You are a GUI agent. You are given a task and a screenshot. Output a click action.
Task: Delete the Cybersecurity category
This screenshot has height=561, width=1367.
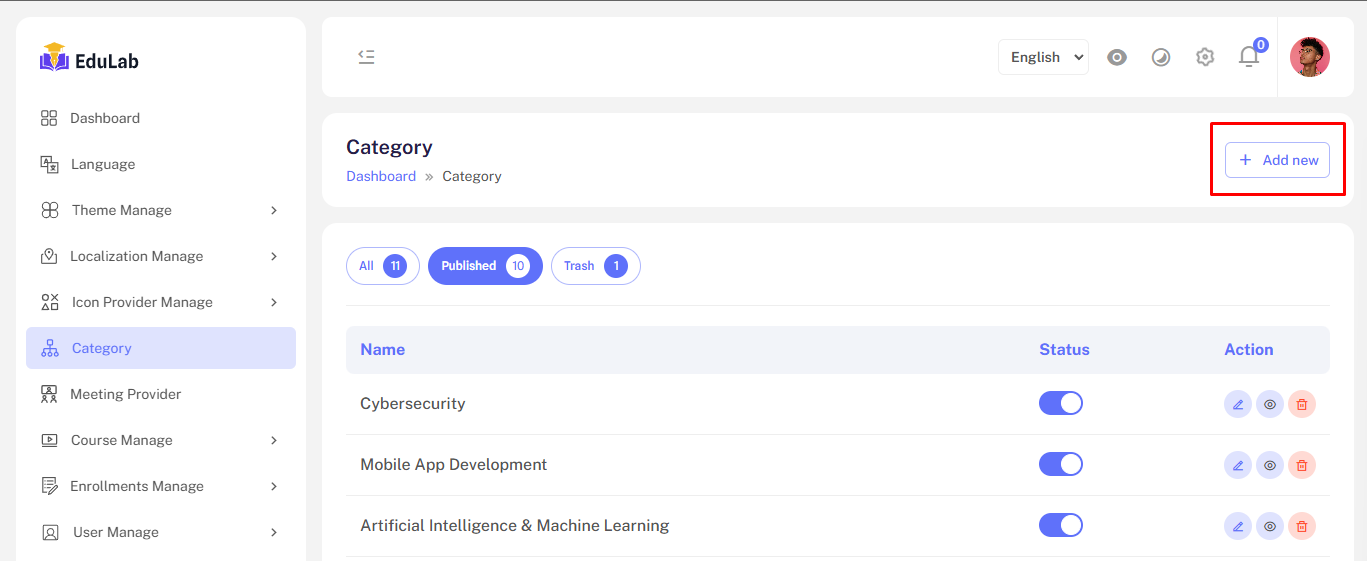click(x=1302, y=404)
